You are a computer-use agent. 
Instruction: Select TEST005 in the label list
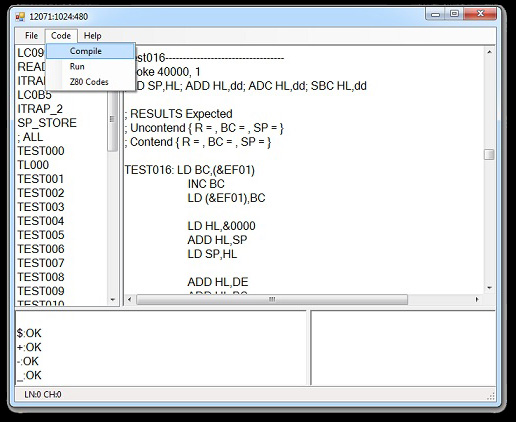pyautogui.click(x=41, y=235)
